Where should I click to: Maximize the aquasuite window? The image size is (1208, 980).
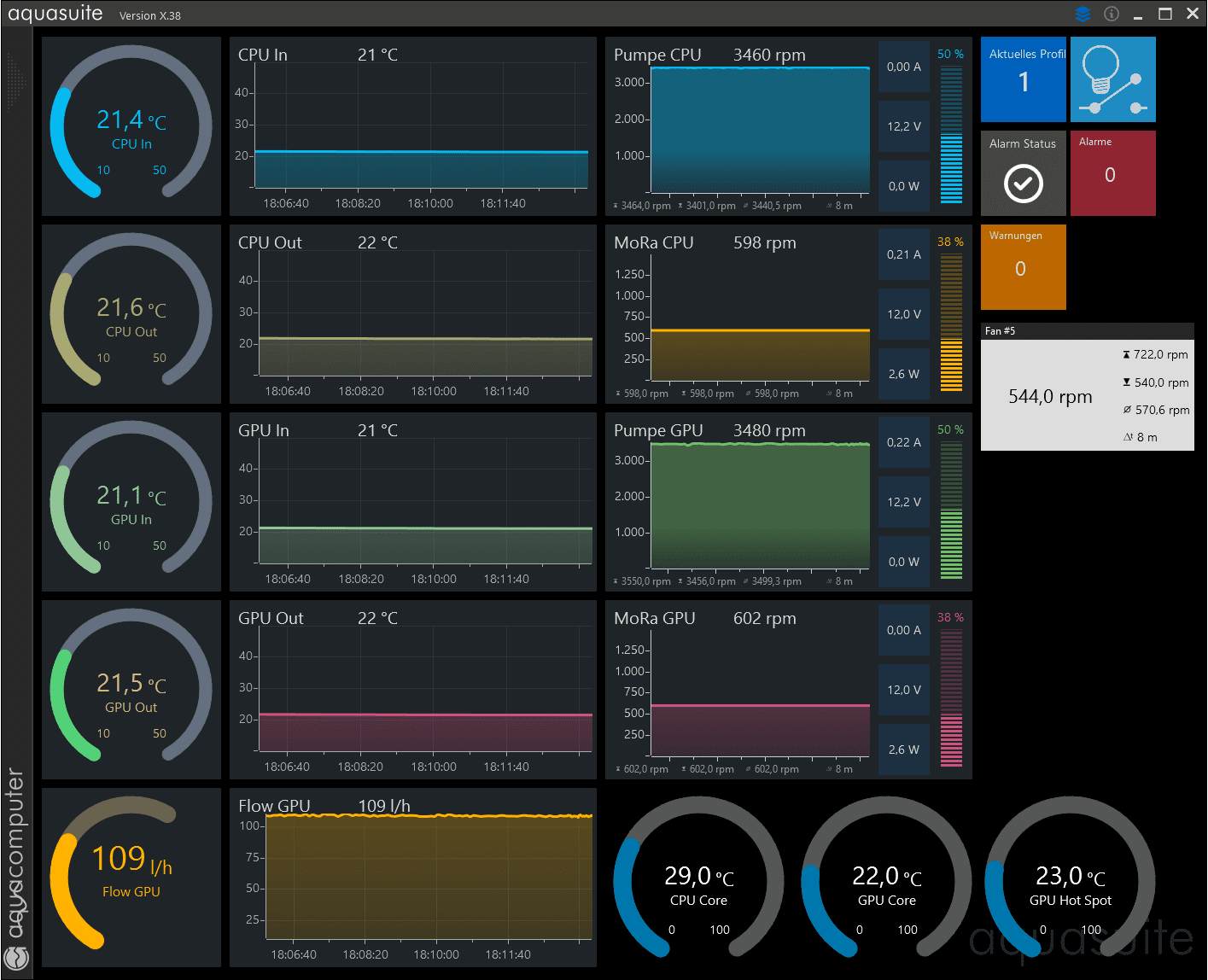(x=1165, y=14)
